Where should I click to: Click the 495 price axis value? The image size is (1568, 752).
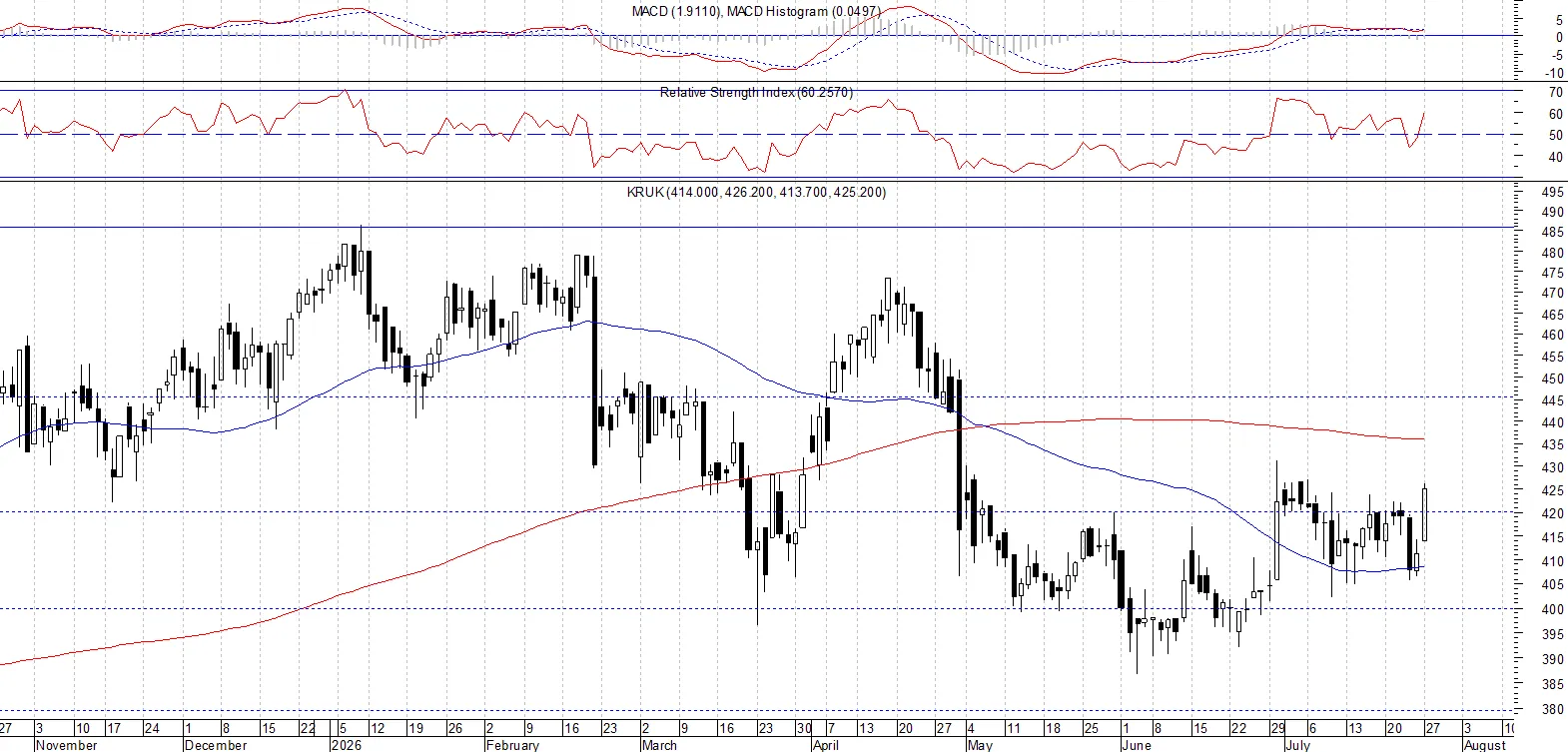coord(1553,192)
